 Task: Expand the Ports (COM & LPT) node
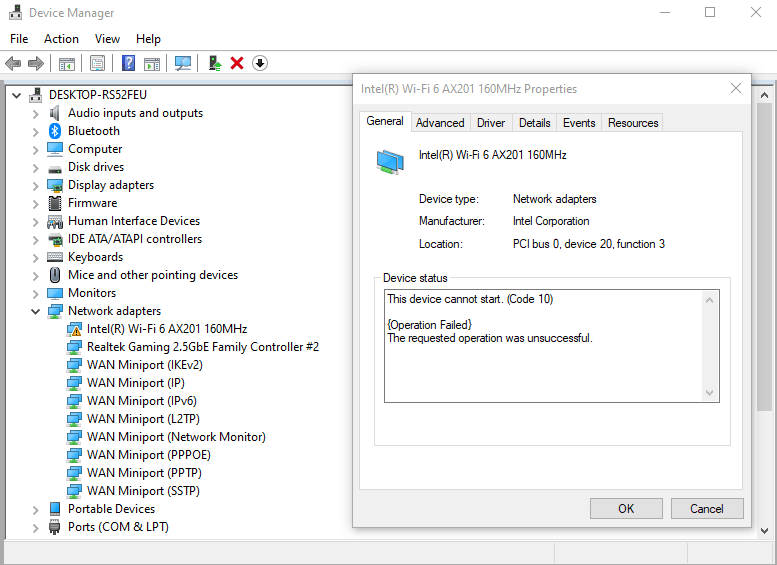point(35,528)
